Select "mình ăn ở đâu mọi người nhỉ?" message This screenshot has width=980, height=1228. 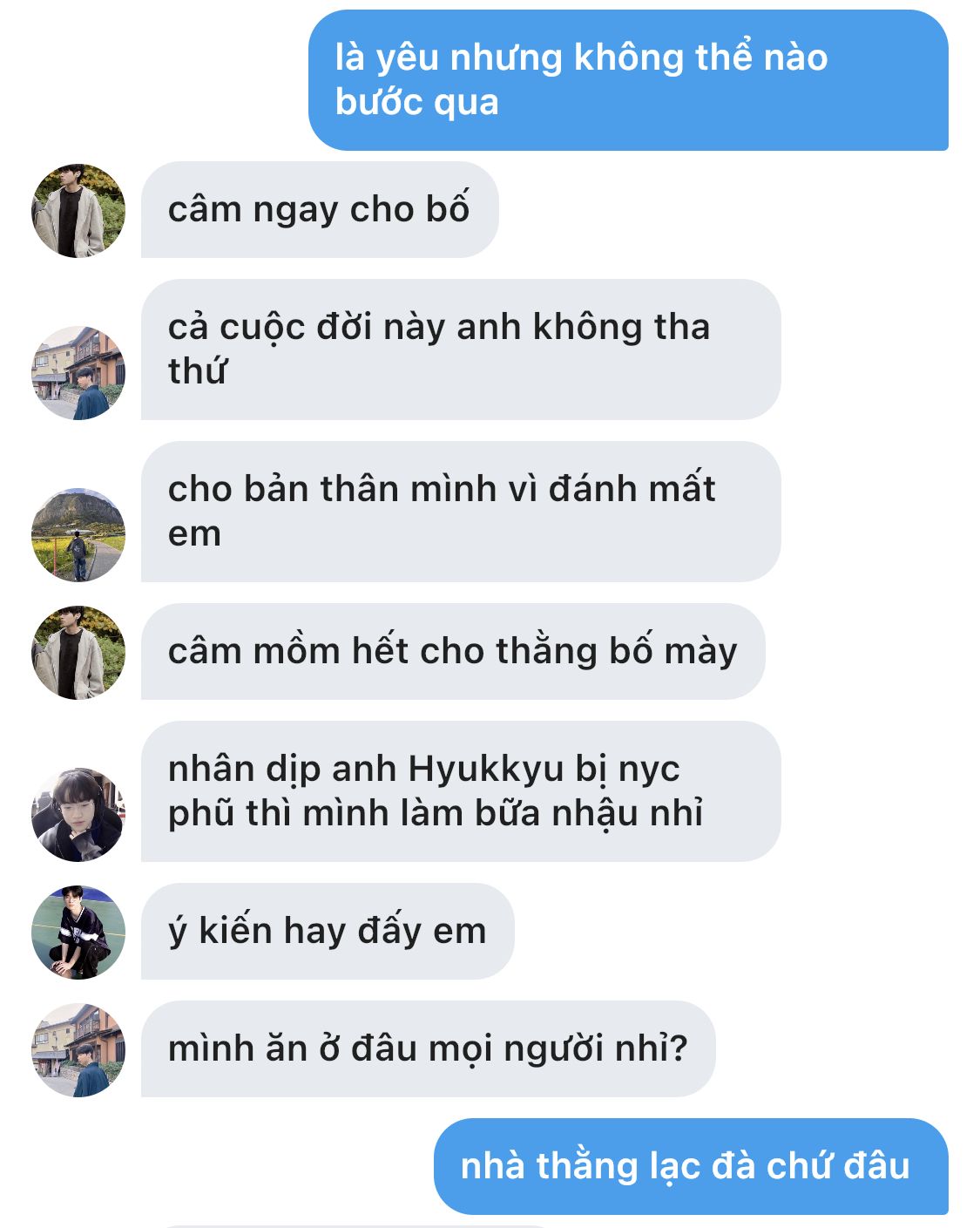[x=428, y=1049]
